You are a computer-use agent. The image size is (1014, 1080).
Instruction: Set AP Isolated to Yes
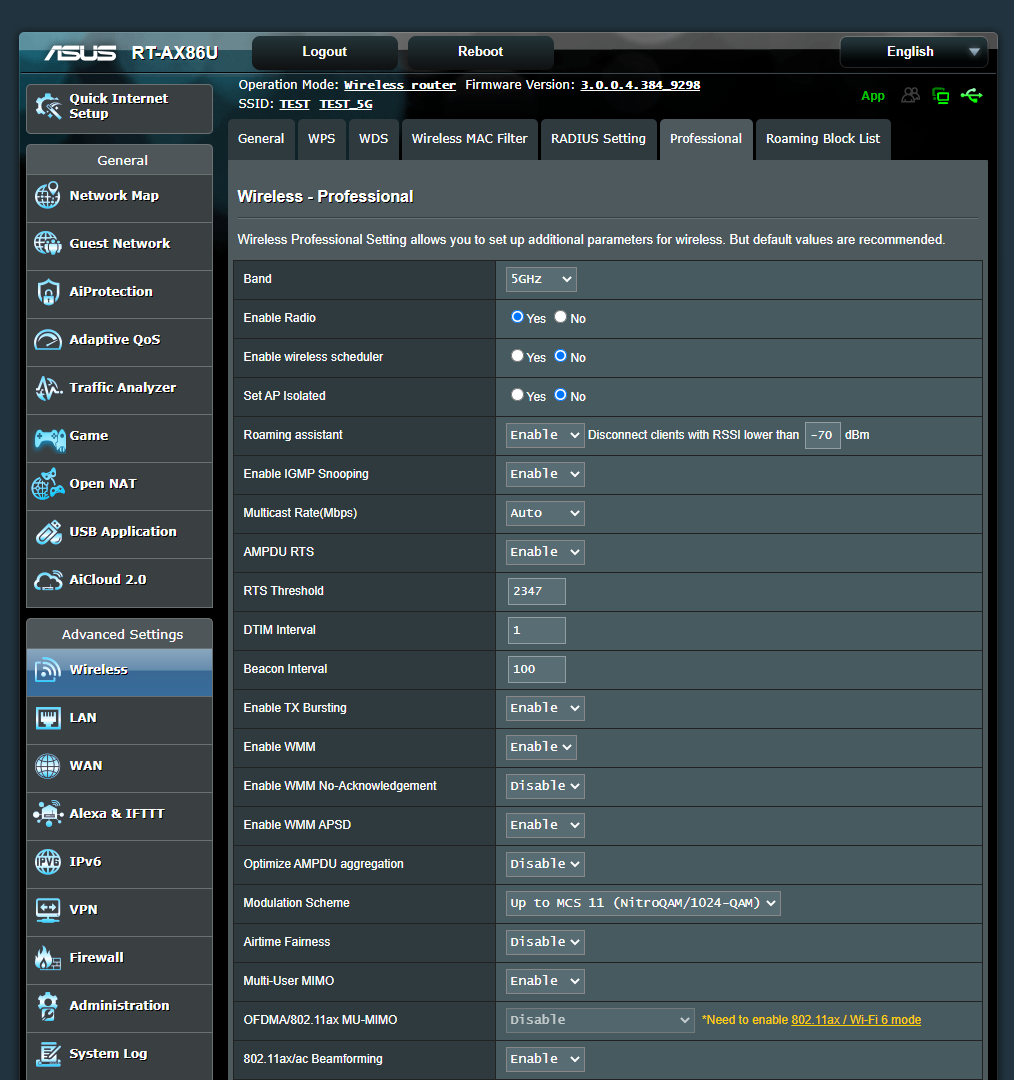(517, 395)
